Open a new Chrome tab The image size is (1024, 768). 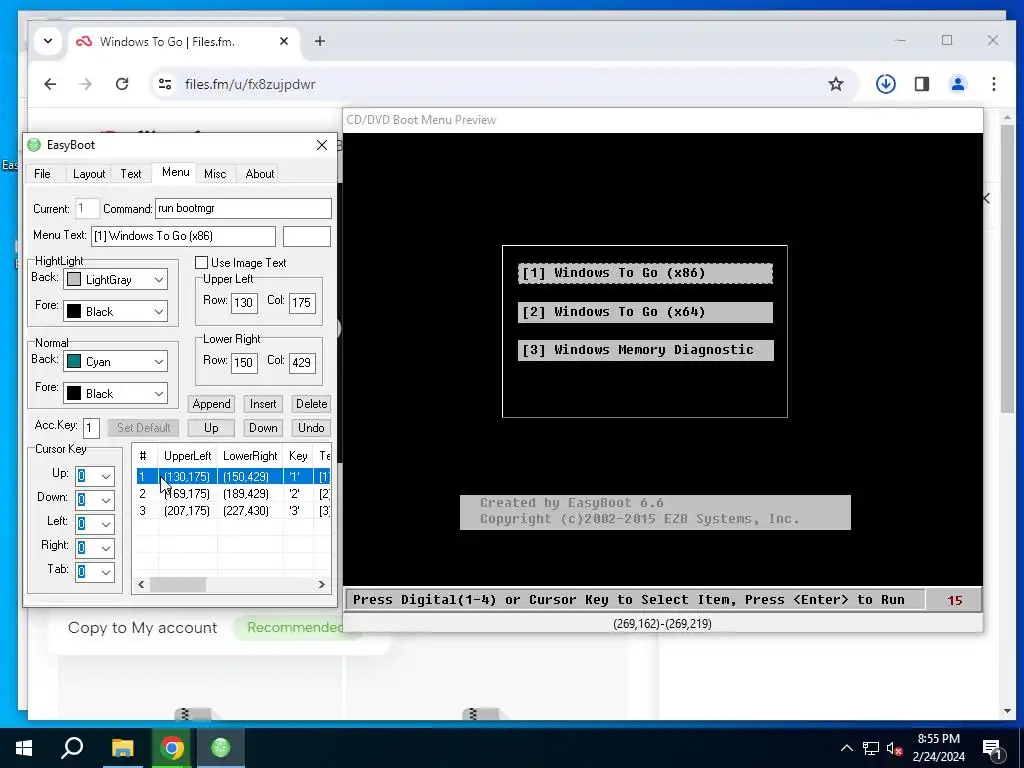(319, 41)
